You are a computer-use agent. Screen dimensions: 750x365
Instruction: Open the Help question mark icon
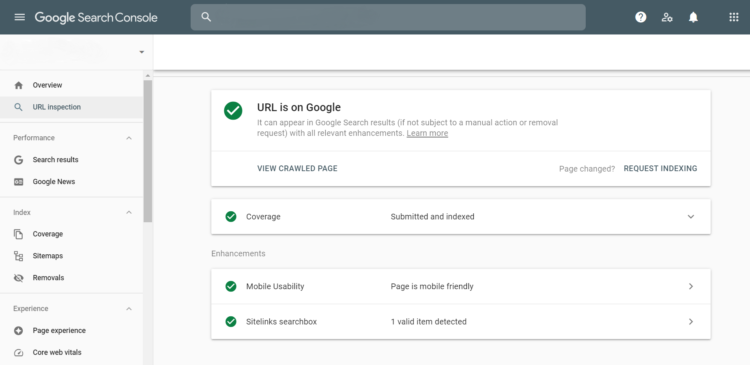[640, 17]
